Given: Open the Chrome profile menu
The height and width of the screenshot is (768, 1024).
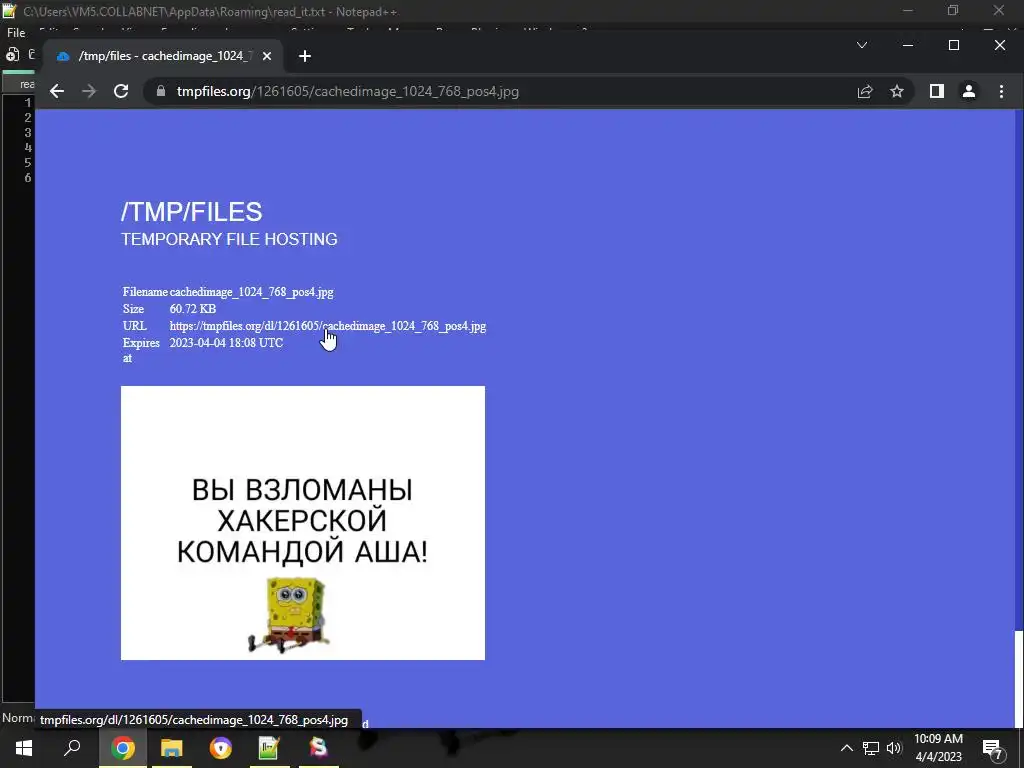Looking at the screenshot, I should tap(968, 91).
